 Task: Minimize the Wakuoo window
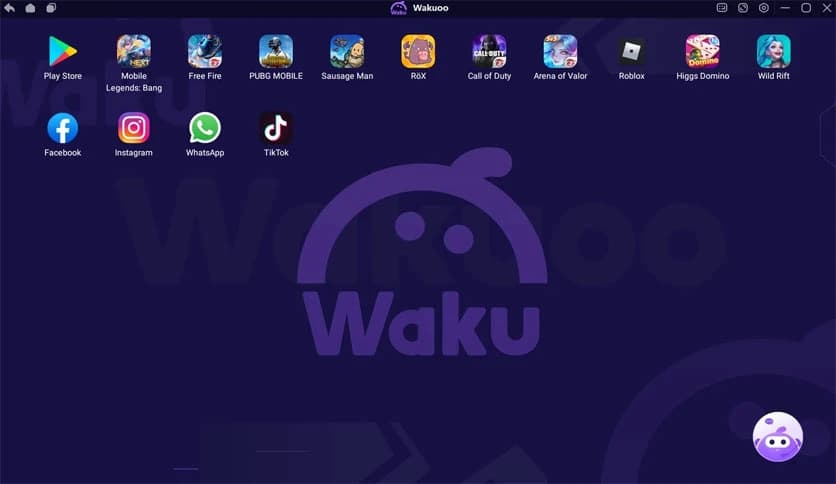785,8
